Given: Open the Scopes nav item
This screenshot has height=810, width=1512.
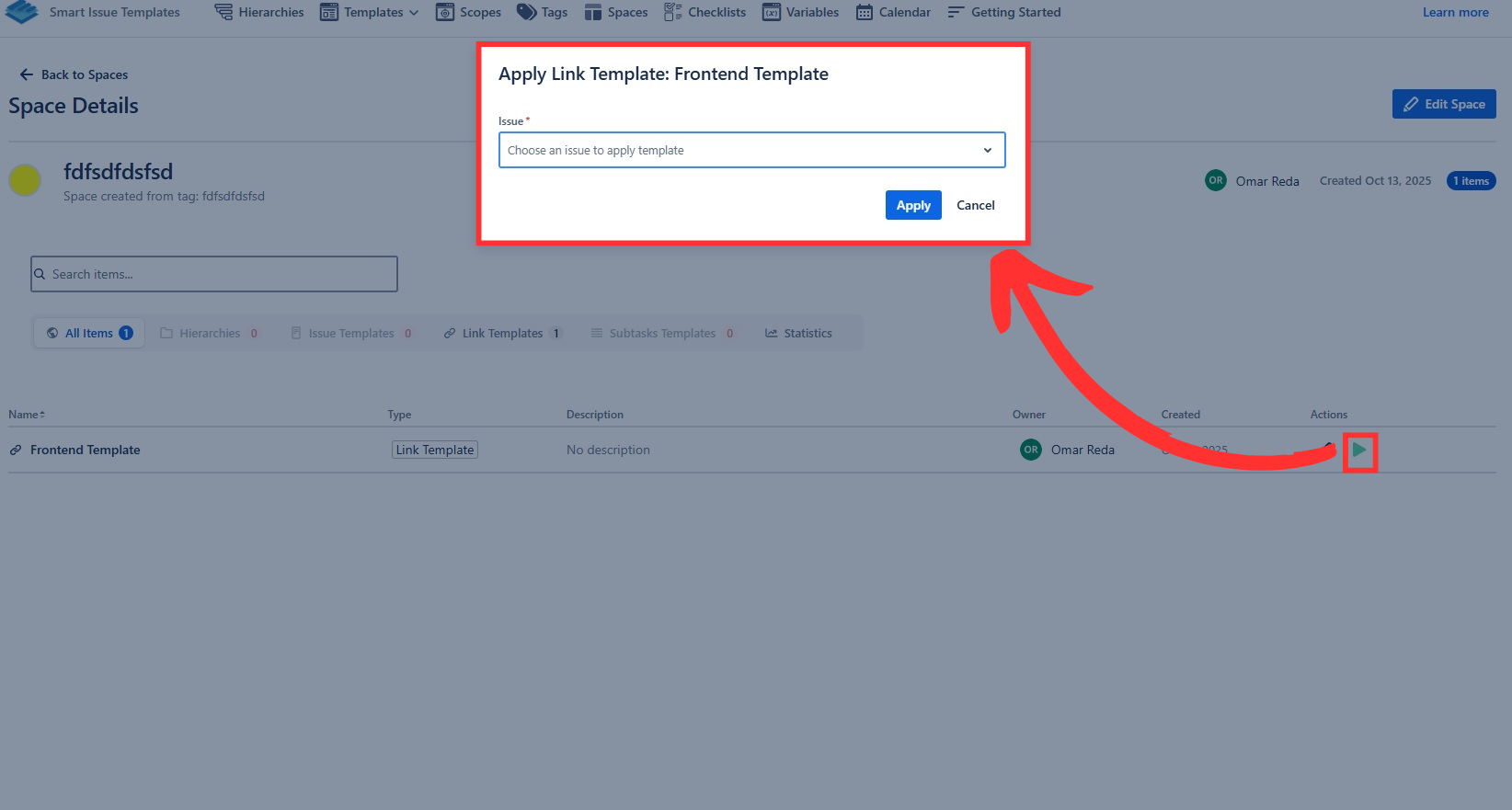Looking at the screenshot, I should (468, 12).
